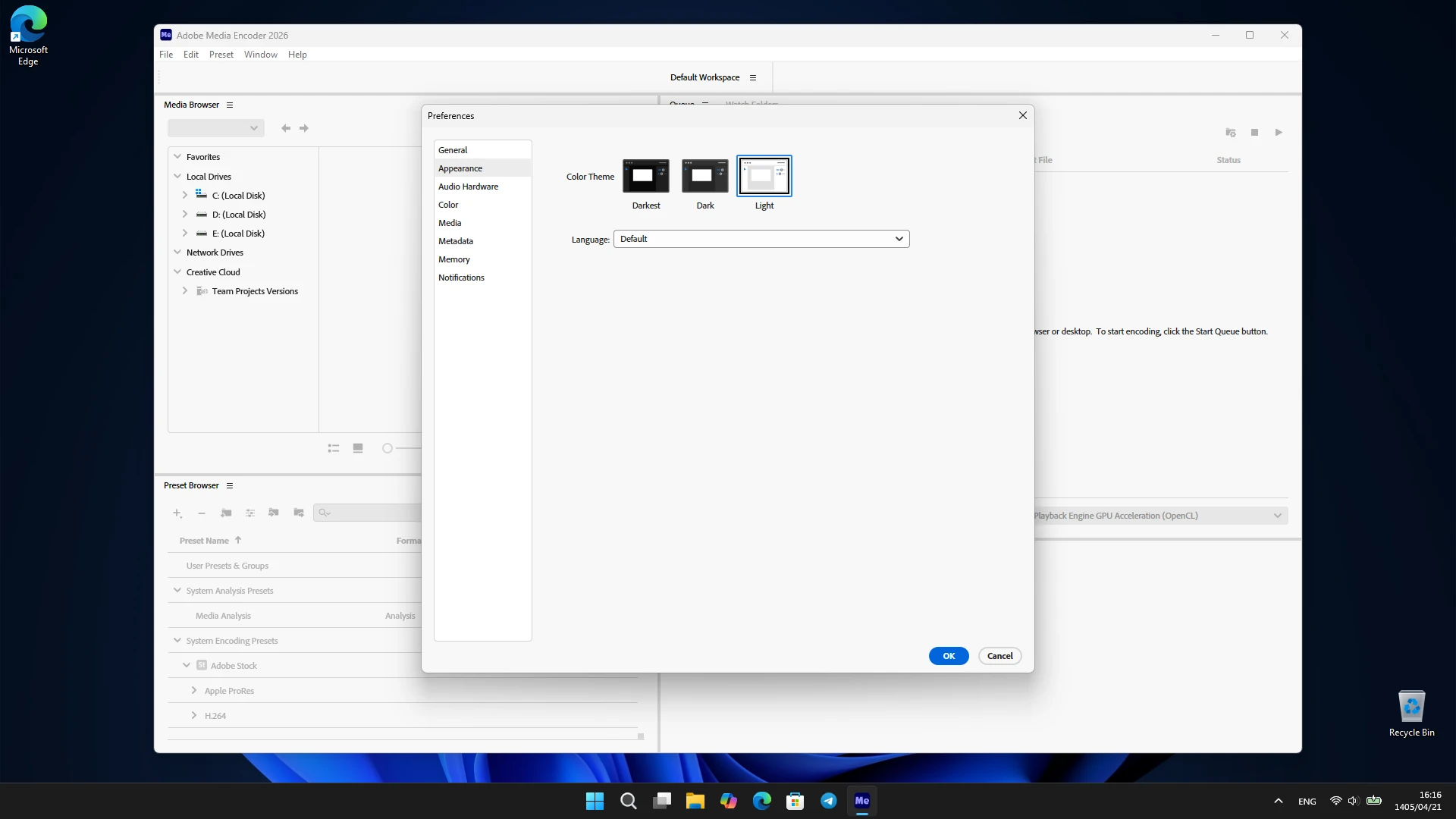This screenshot has width=1456, height=819.
Task: Select the Darkest color theme thumbnail
Action: [x=645, y=176]
